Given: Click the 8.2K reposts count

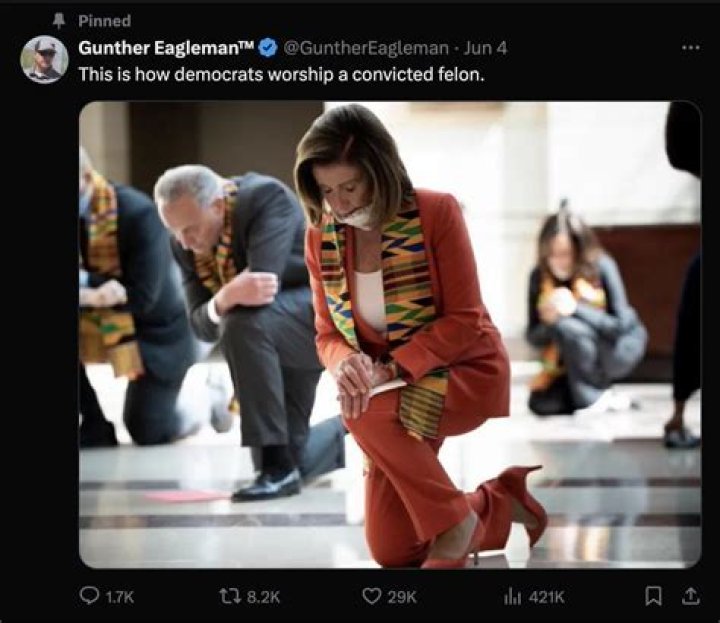Looking at the screenshot, I should [263, 596].
